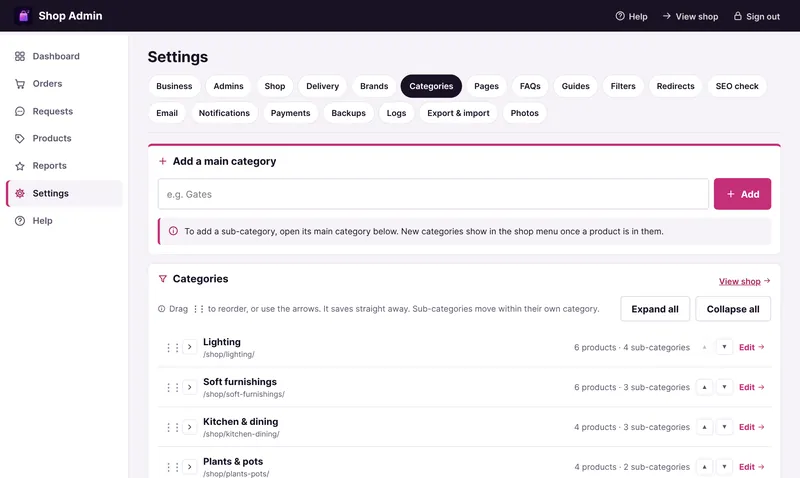Click the Collapse all button
The height and width of the screenshot is (478, 800).
[733, 309]
